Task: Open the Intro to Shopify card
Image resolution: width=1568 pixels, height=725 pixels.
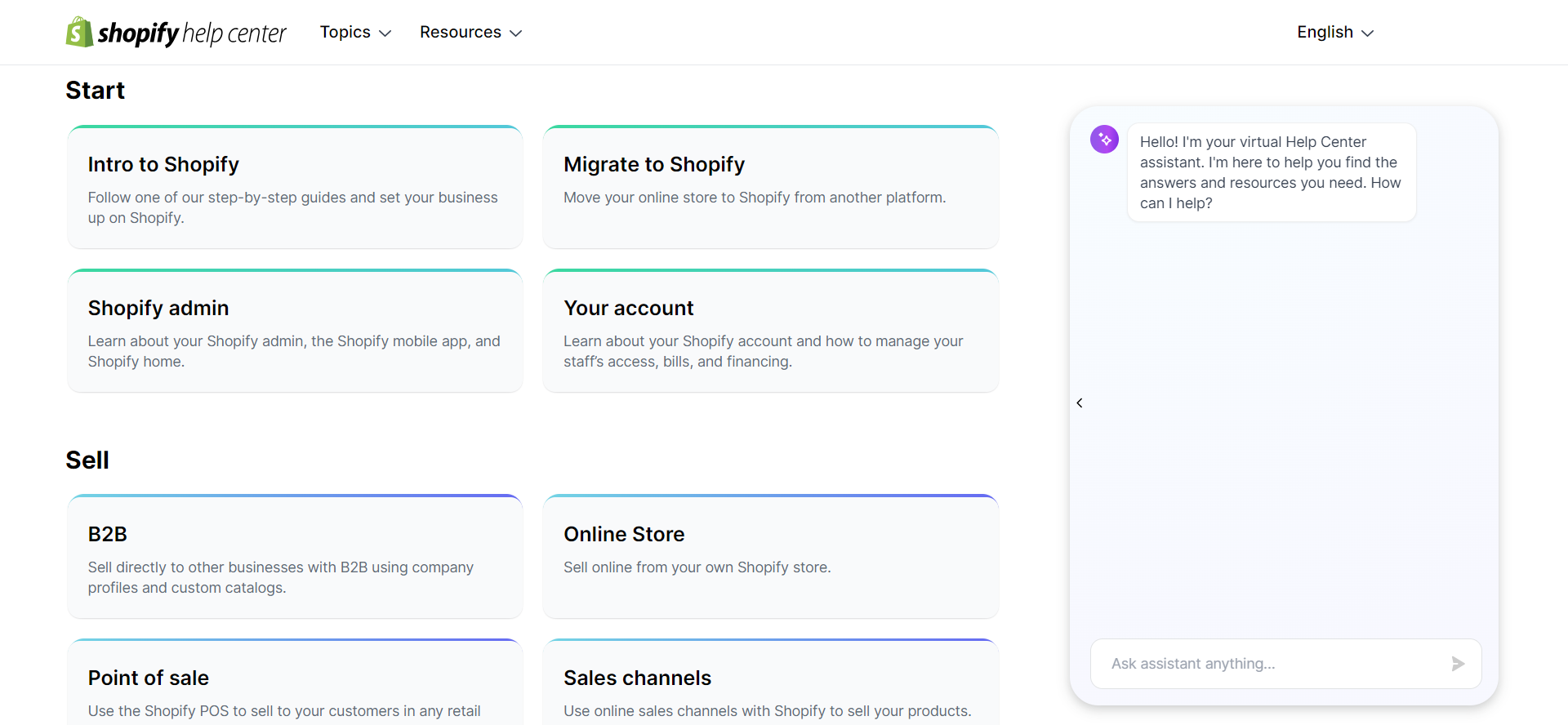Action: [x=295, y=187]
